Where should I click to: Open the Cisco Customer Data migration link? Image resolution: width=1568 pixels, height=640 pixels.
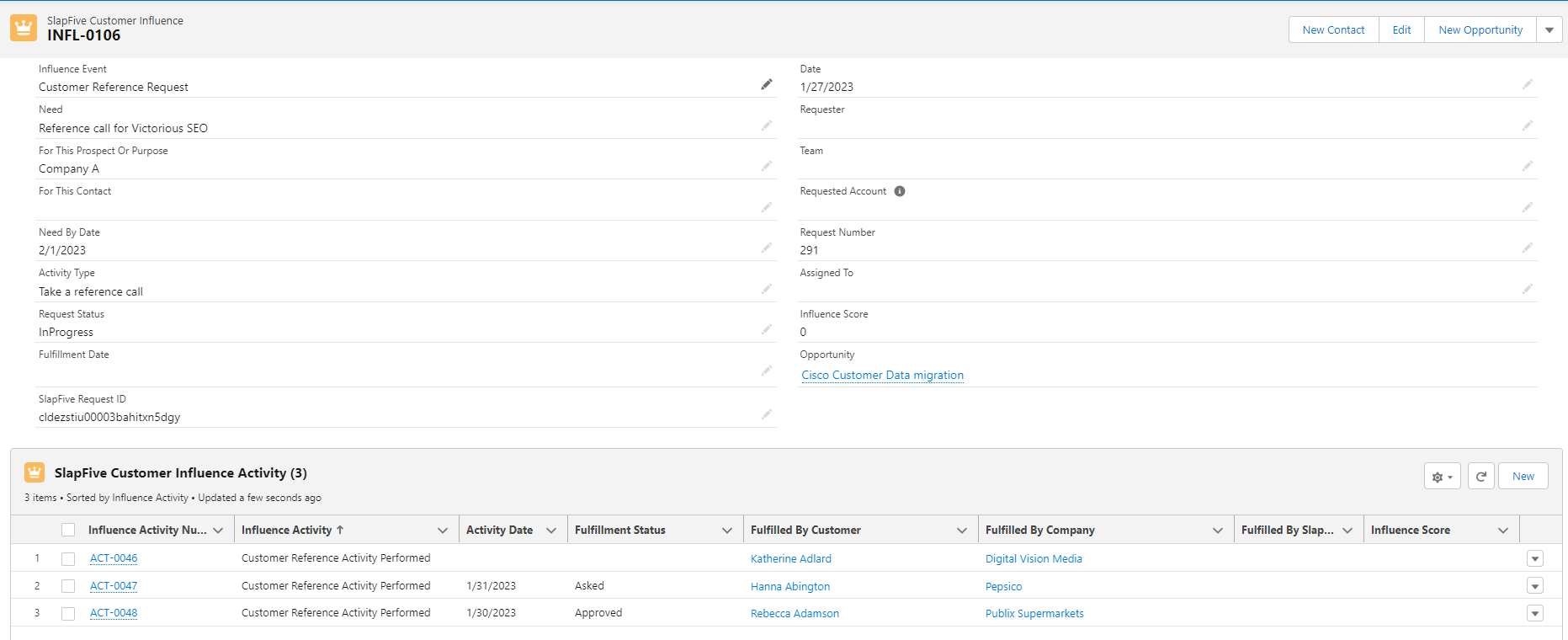tap(882, 376)
